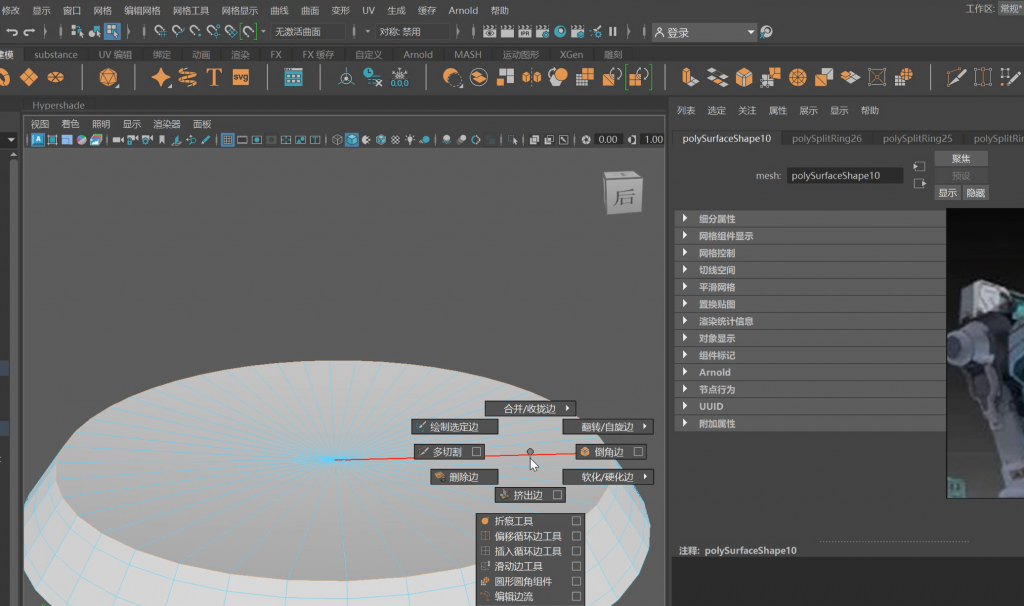The width and height of the screenshot is (1024, 606).
Task: Open options box for 插入循环边工具
Action: coord(576,551)
